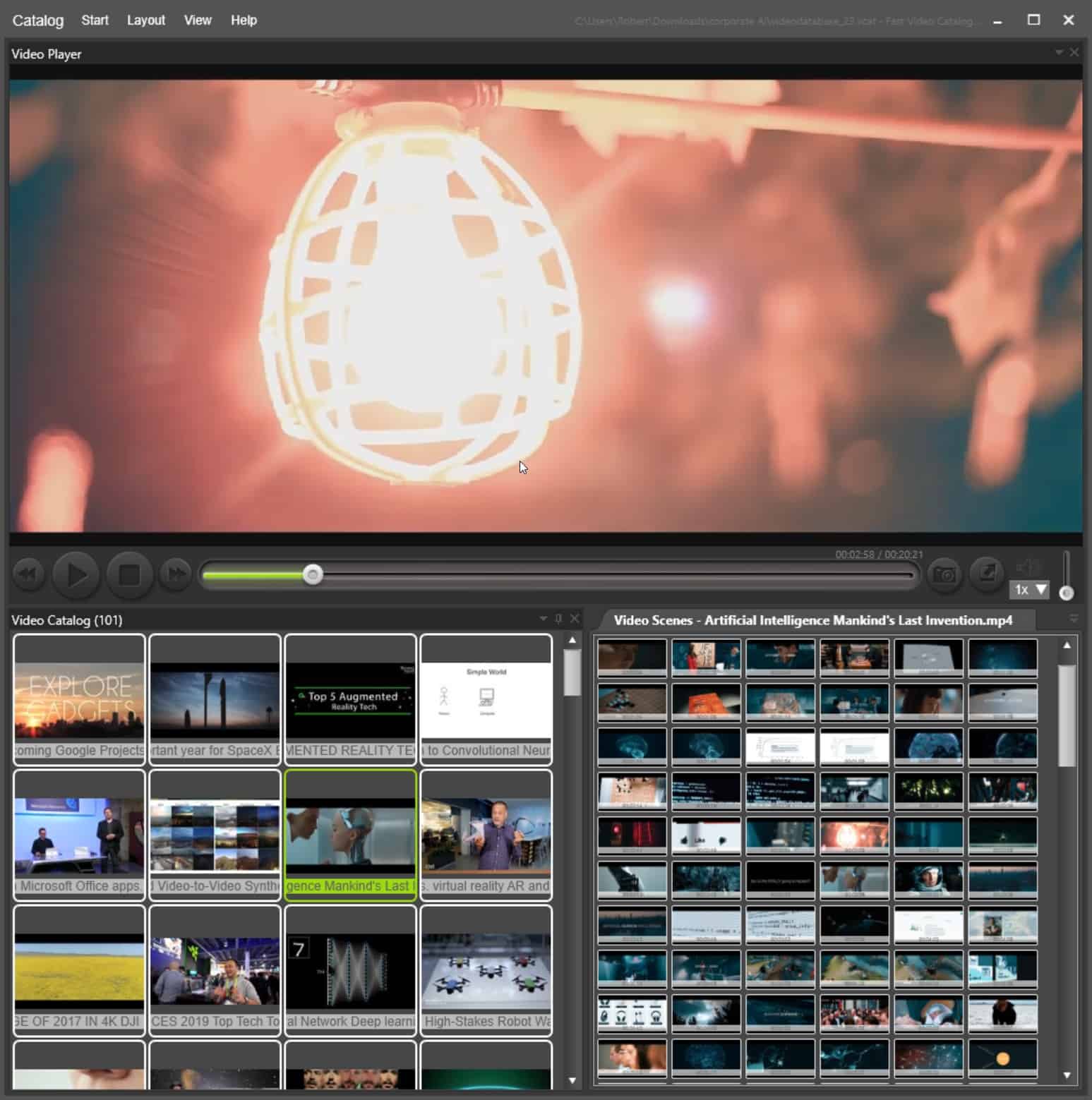Start playback with the Play button
The width and height of the screenshot is (1092, 1100).
click(x=76, y=574)
